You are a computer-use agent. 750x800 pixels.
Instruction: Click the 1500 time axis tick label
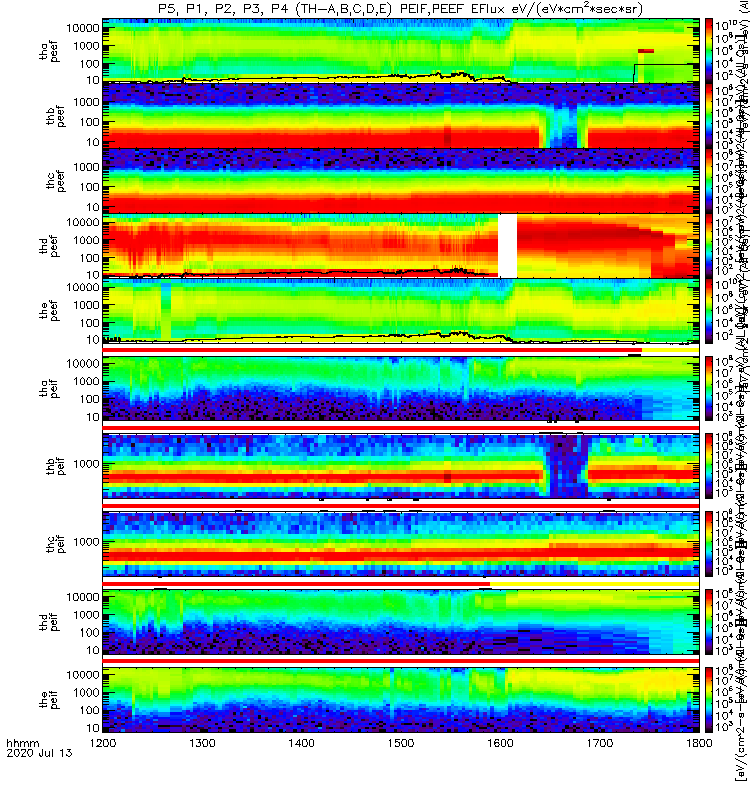pos(401,742)
